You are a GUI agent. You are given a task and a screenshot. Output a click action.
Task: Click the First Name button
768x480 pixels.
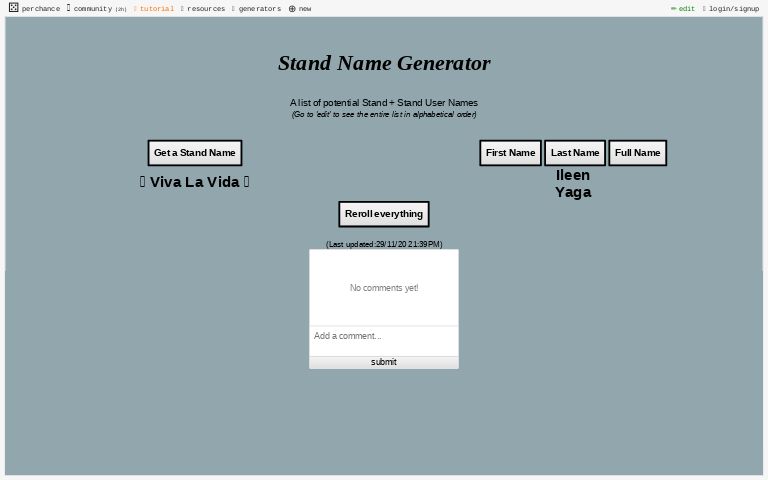510,153
